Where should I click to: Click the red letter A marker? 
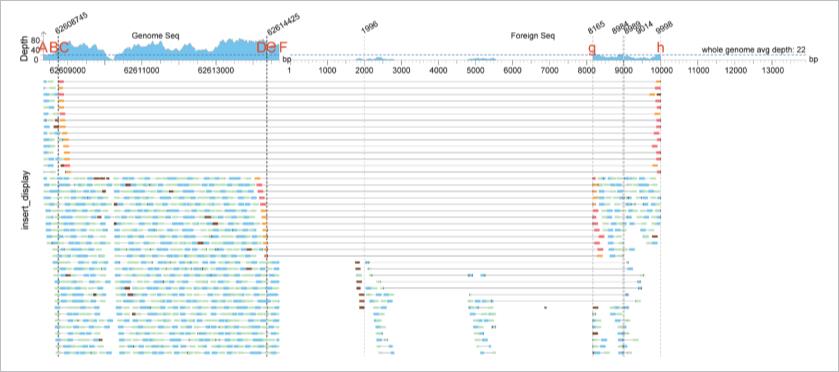[x=42, y=48]
